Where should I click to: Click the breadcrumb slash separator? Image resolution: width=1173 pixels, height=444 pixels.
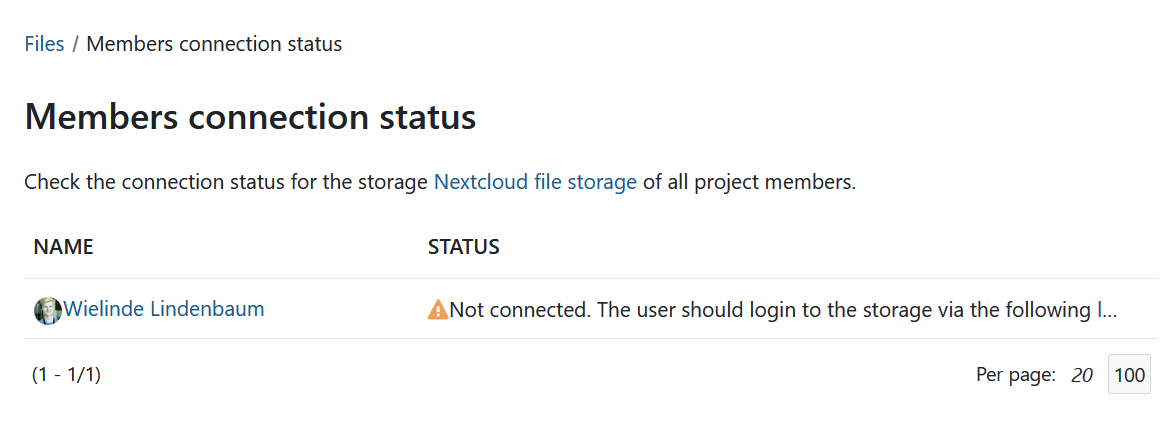(75, 44)
